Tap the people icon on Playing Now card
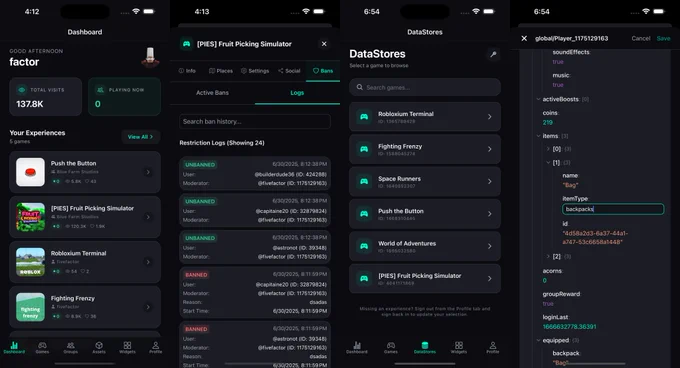 (x=100, y=90)
